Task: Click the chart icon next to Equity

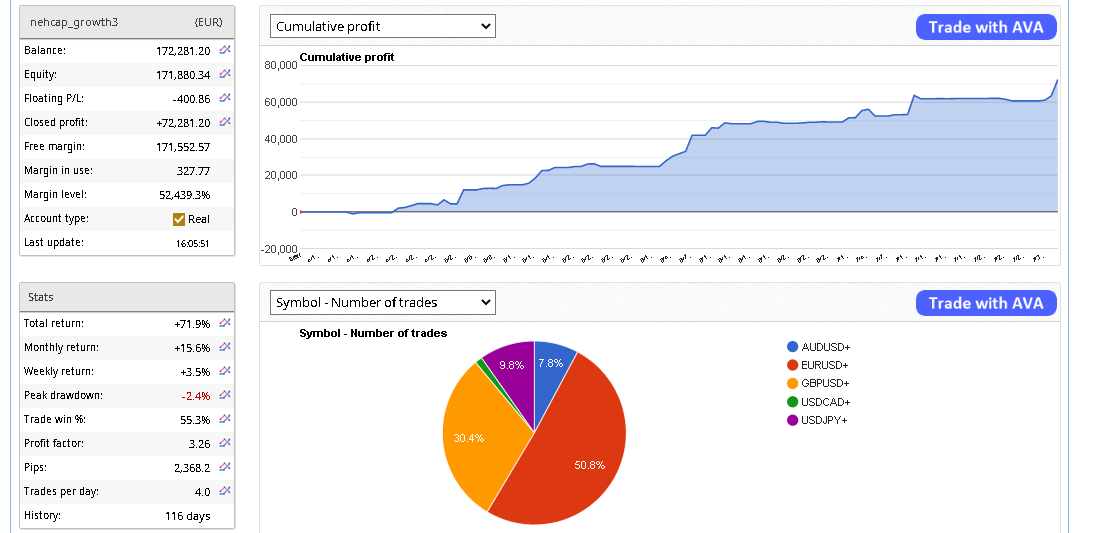Action: coord(225,74)
